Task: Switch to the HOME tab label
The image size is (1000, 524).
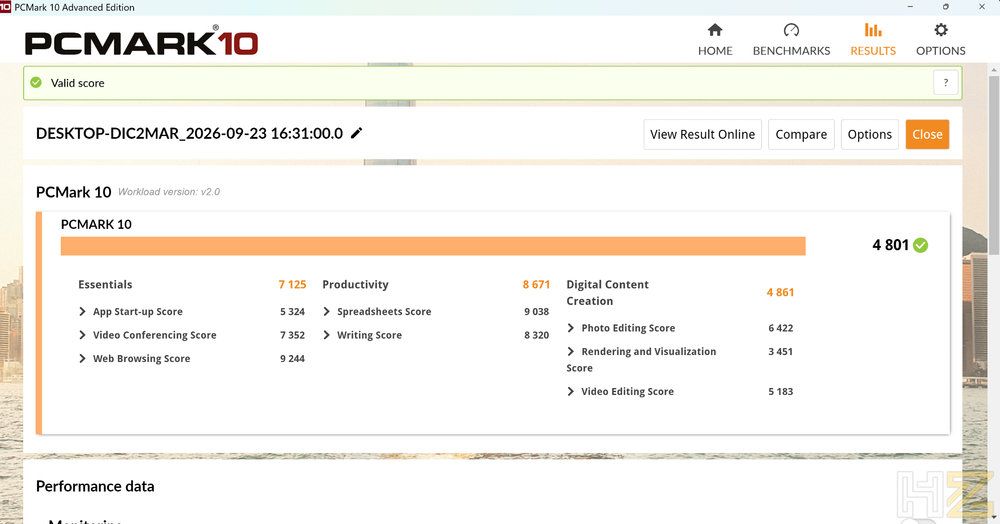Action: point(715,51)
